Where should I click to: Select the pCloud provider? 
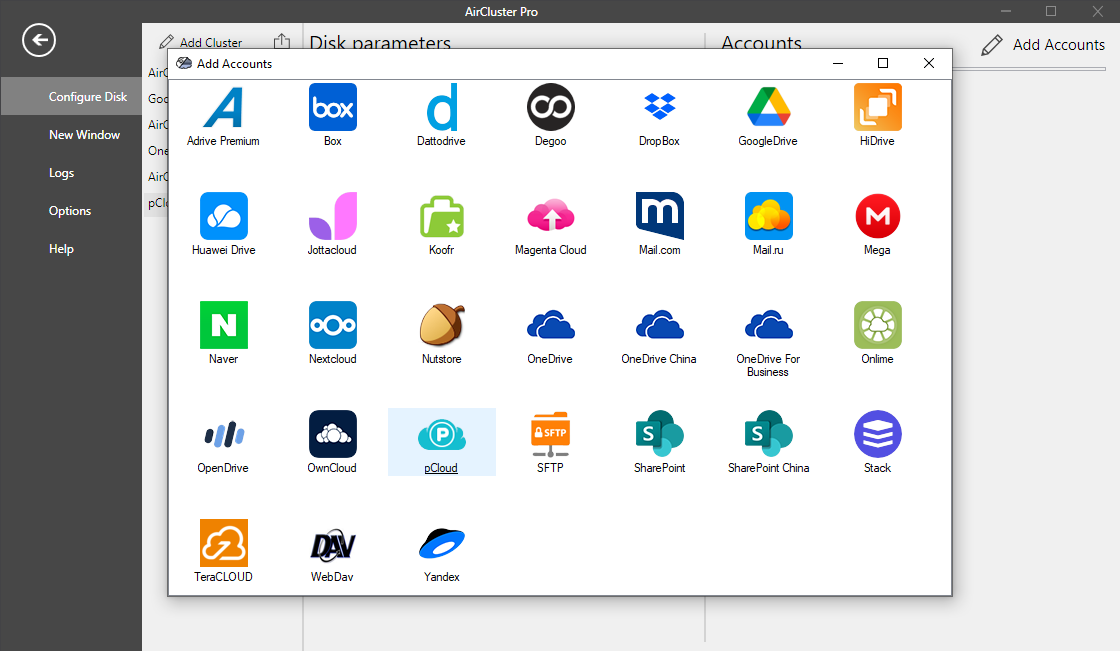click(x=441, y=441)
